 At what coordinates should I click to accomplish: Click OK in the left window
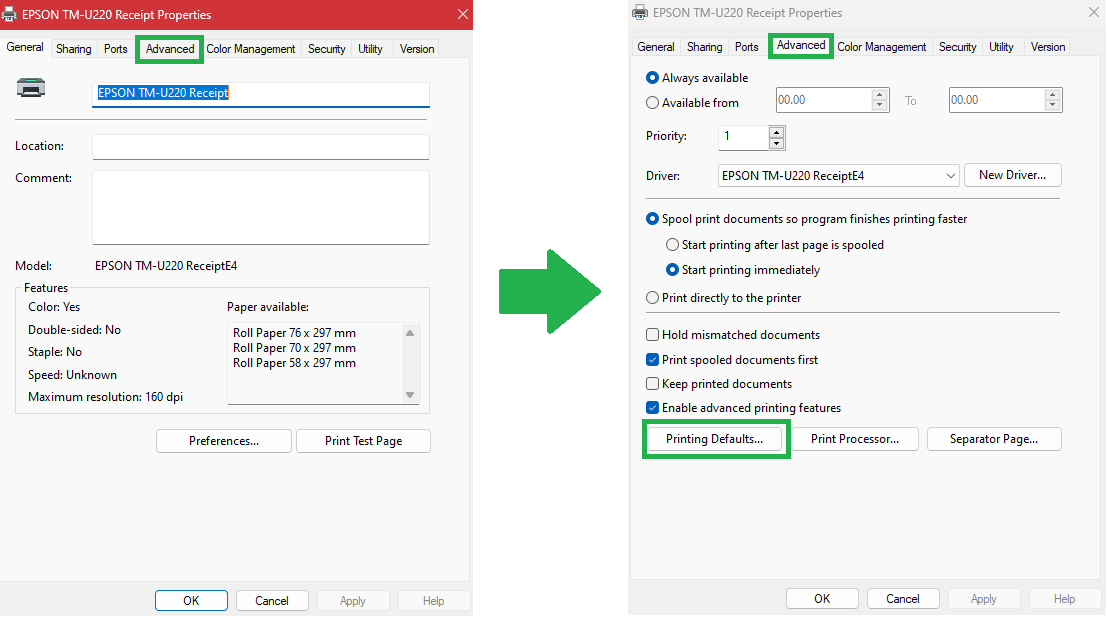[191, 601]
